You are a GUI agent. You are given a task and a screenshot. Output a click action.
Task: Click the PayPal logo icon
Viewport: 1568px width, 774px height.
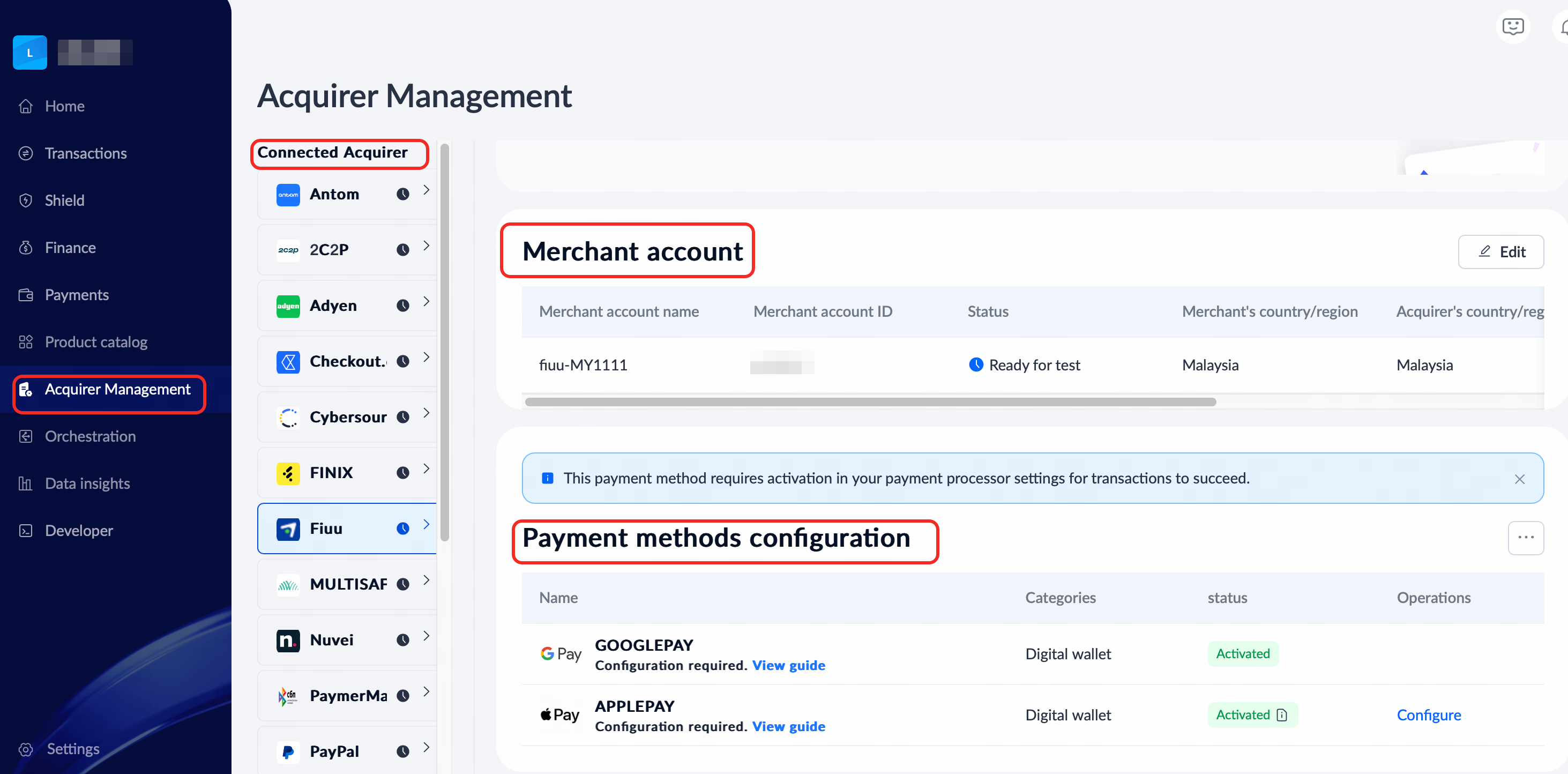(x=288, y=751)
